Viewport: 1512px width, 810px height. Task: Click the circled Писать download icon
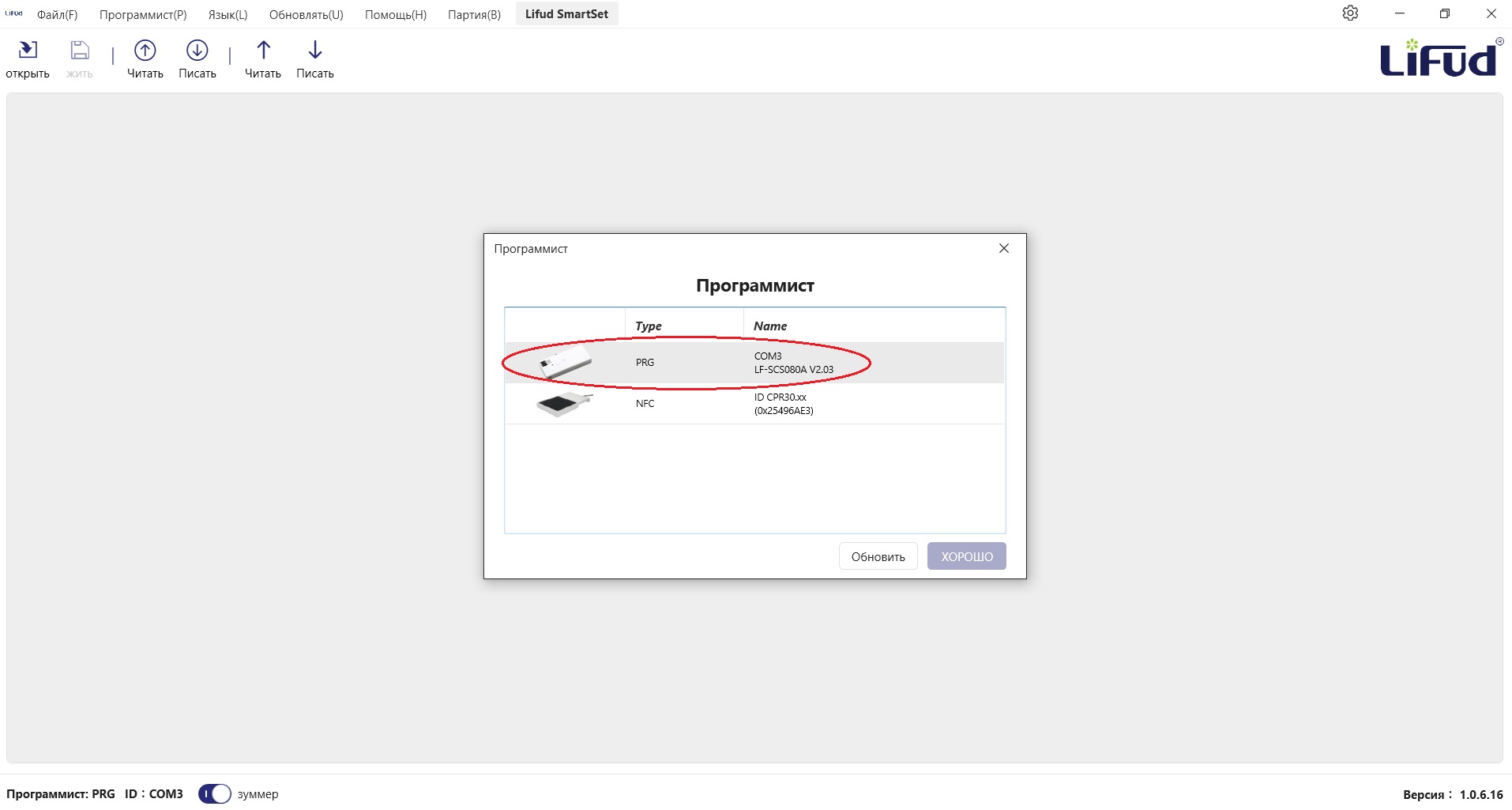197,51
